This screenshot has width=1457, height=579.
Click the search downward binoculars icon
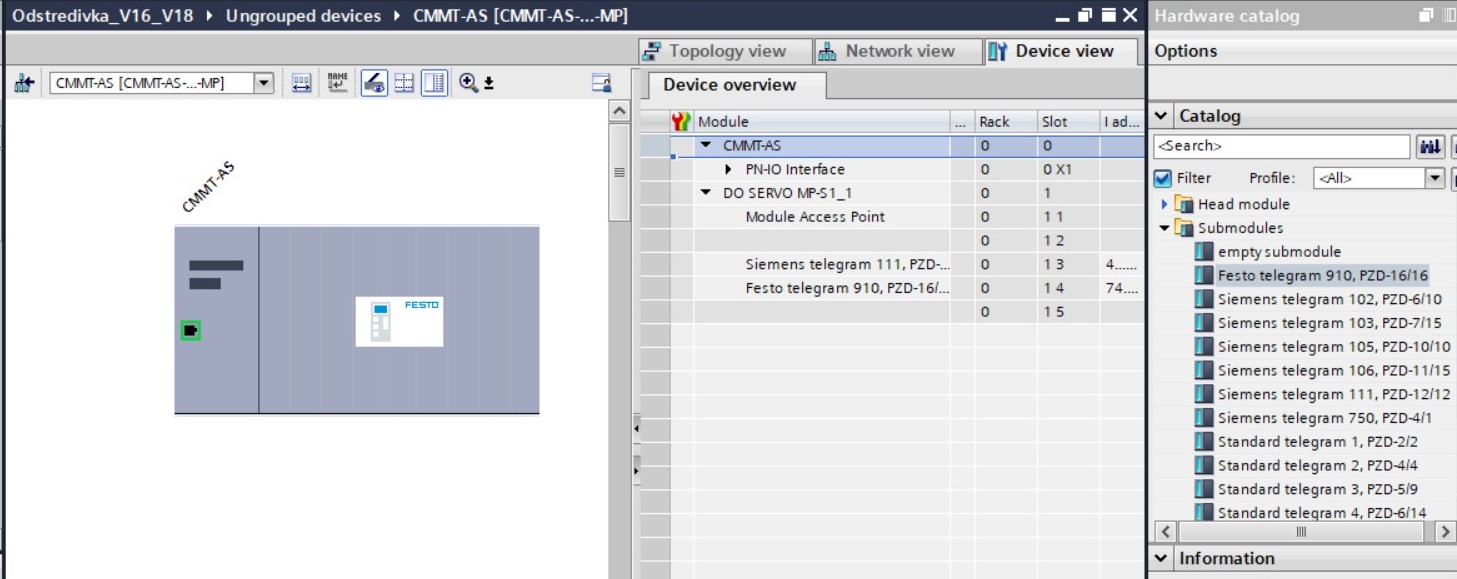(x=1431, y=147)
